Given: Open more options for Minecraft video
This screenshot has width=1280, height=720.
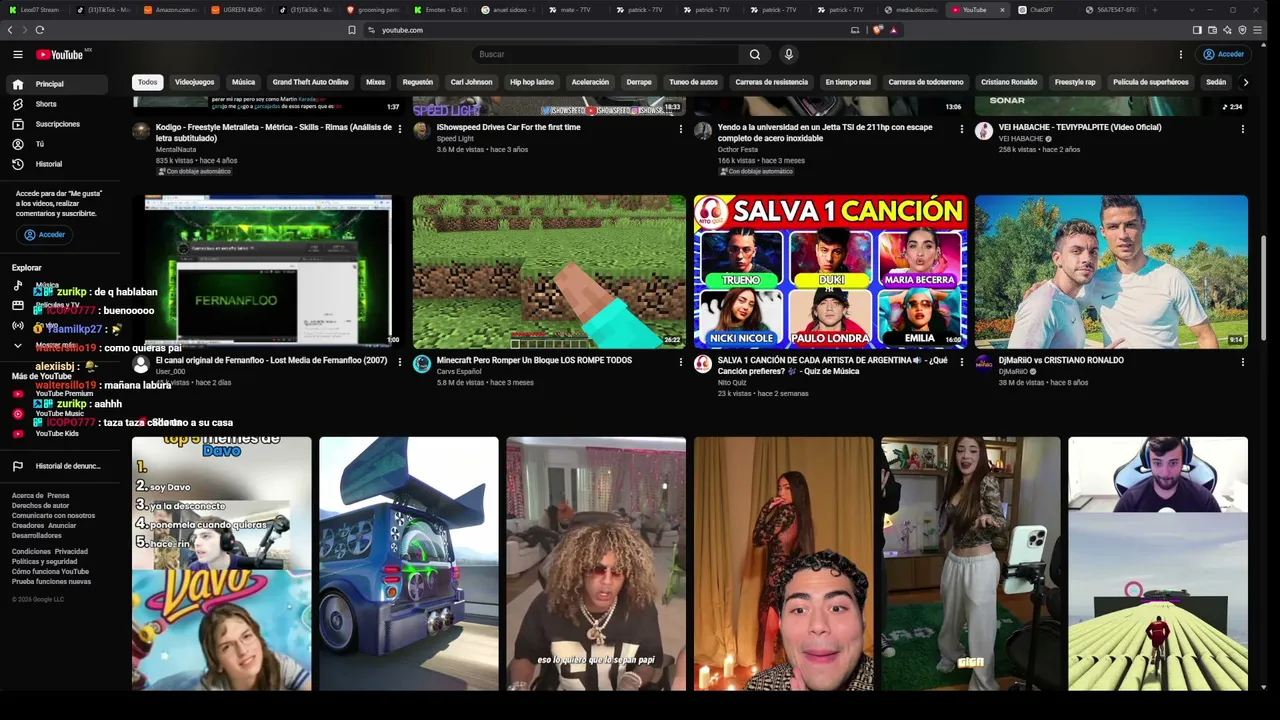Looking at the screenshot, I should click(681, 362).
